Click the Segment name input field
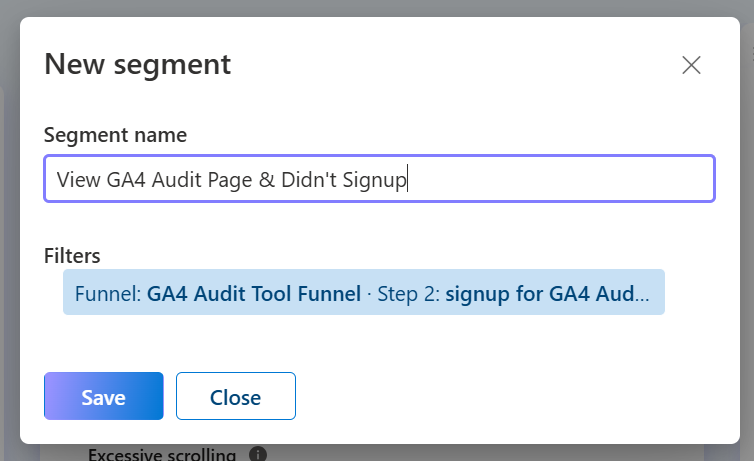754x461 pixels. tap(379, 179)
